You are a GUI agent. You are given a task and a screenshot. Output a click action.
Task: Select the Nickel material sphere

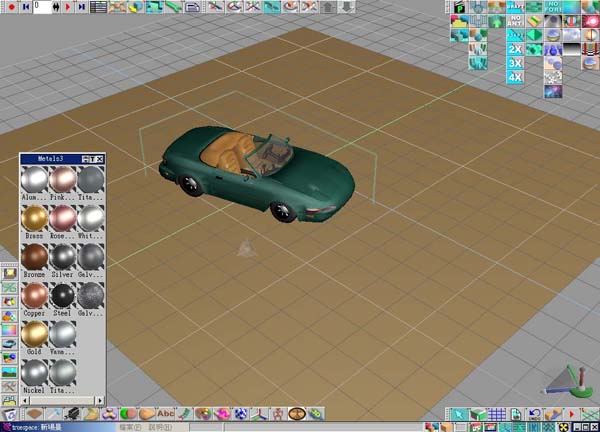pyautogui.click(x=35, y=372)
